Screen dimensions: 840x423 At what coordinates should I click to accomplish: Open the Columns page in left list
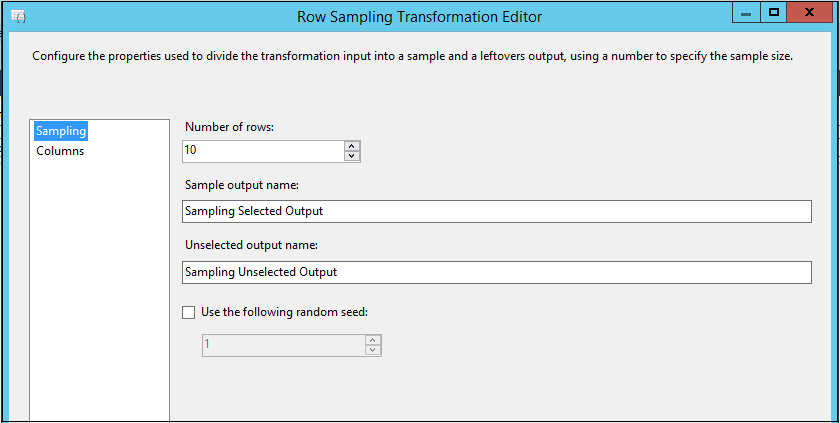pyautogui.click(x=60, y=151)
